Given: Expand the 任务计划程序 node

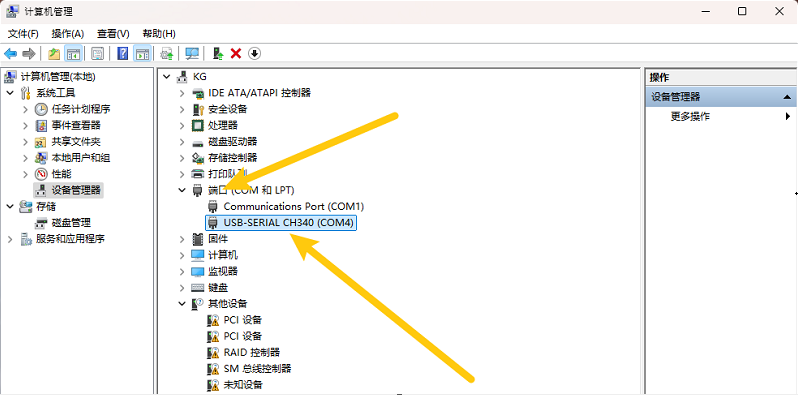Looking at the screenshot, I should point(25,109).
